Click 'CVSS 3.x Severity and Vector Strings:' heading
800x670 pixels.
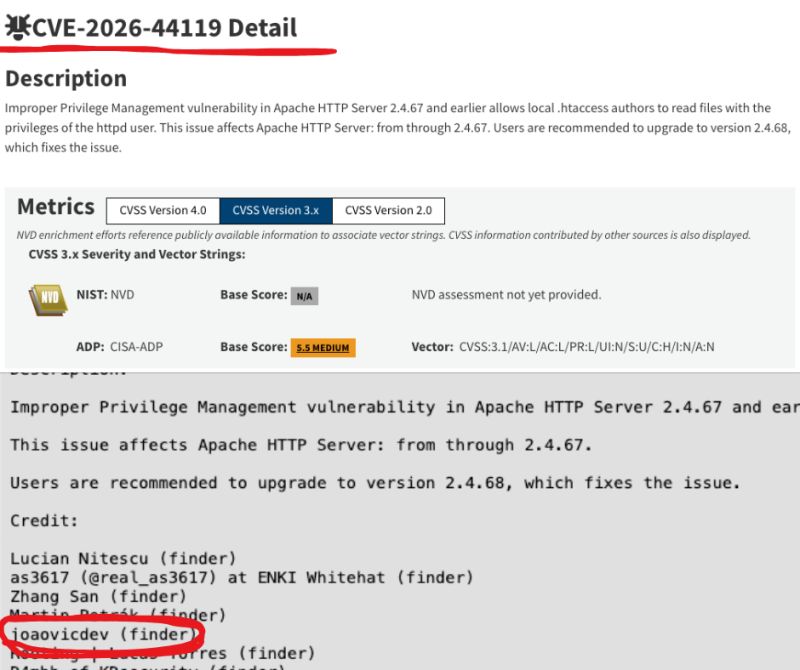click(137, 254)
